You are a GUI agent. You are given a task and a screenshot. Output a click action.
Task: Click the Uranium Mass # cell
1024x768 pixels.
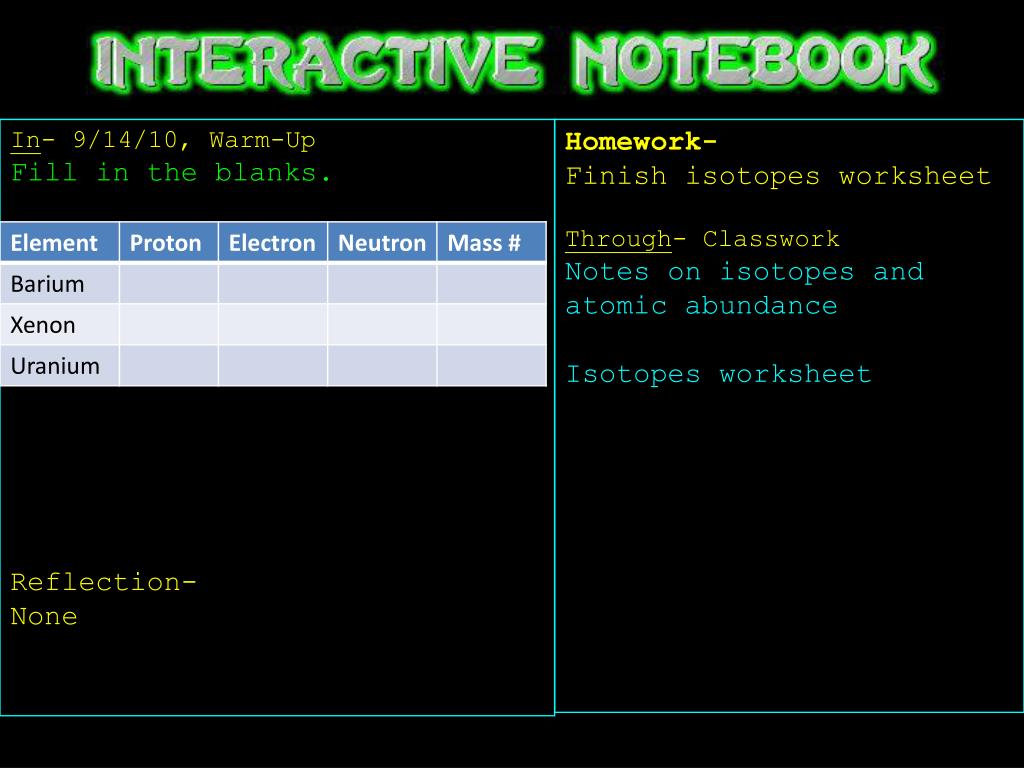click(x=492, y=366)
